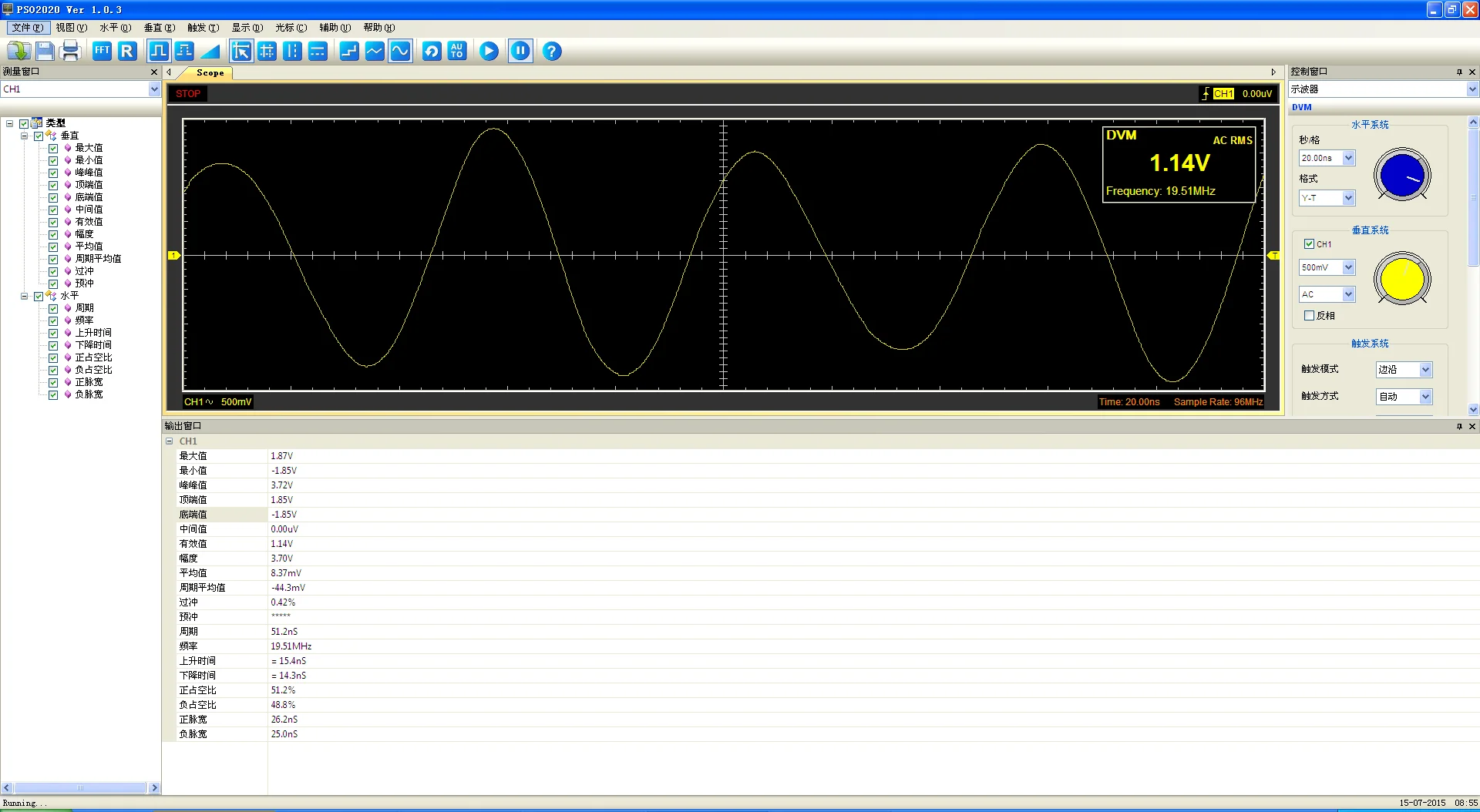Click the yellow vertical scale knob
The image size is (1480, 812).
1402,279
